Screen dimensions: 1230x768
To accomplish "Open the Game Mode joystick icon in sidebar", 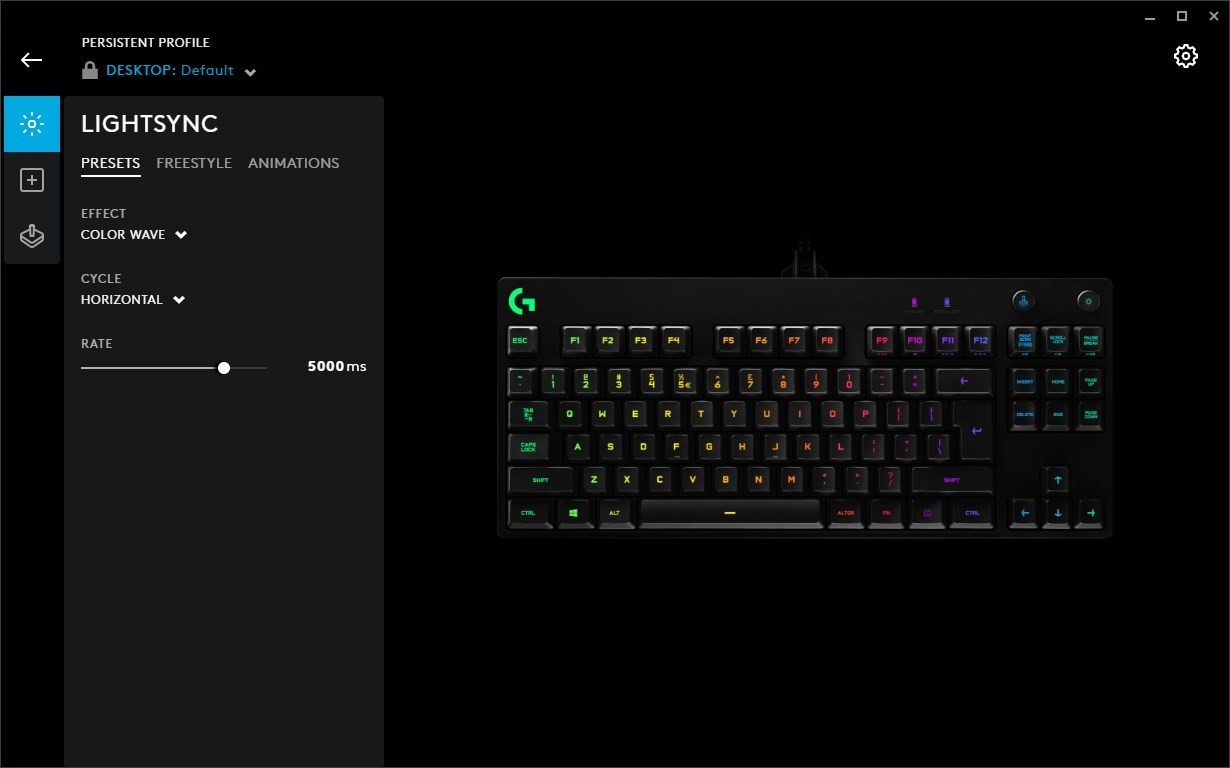I will click(32, 236).
